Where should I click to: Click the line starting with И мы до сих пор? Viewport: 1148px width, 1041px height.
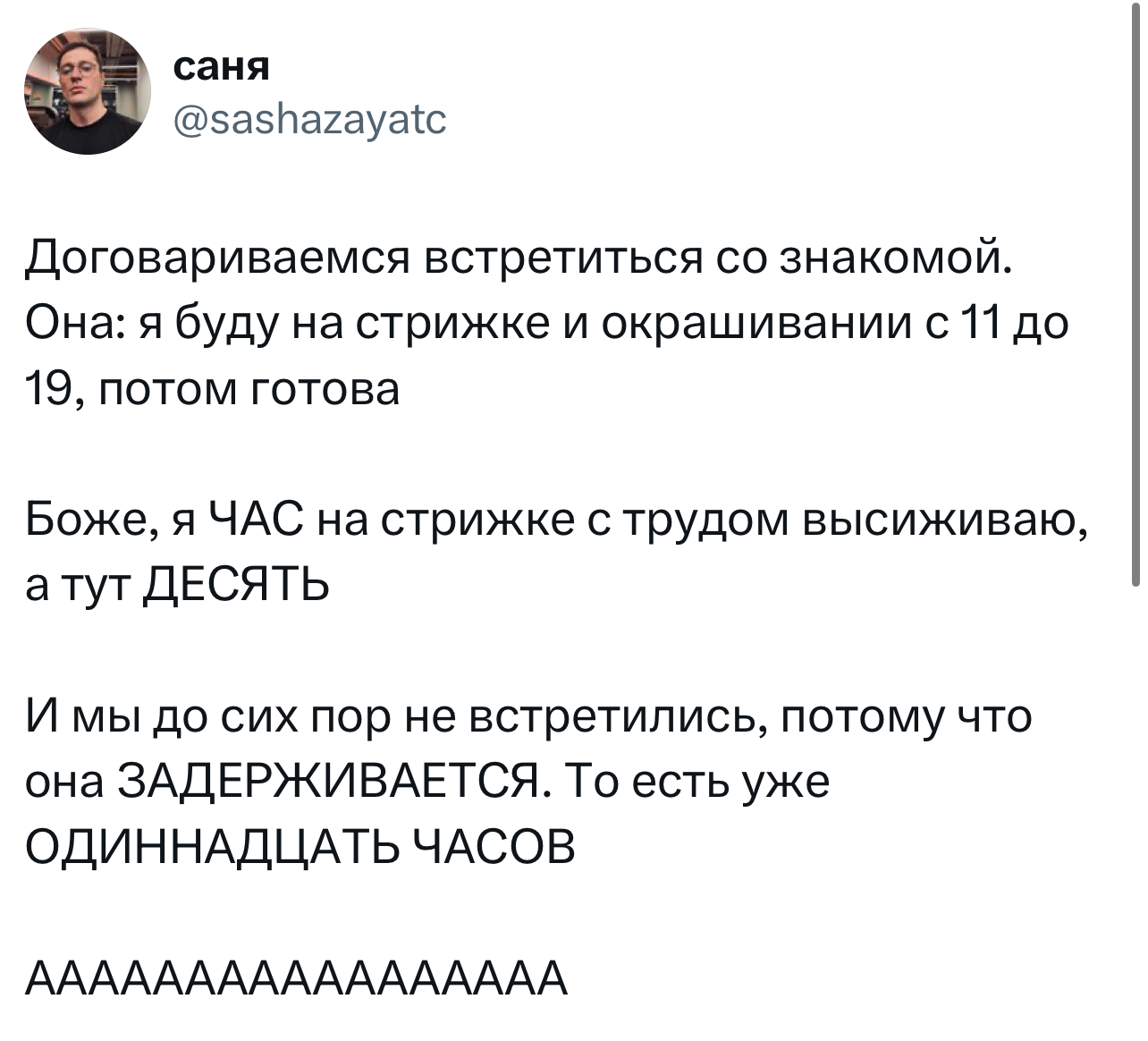coord(528,716)
